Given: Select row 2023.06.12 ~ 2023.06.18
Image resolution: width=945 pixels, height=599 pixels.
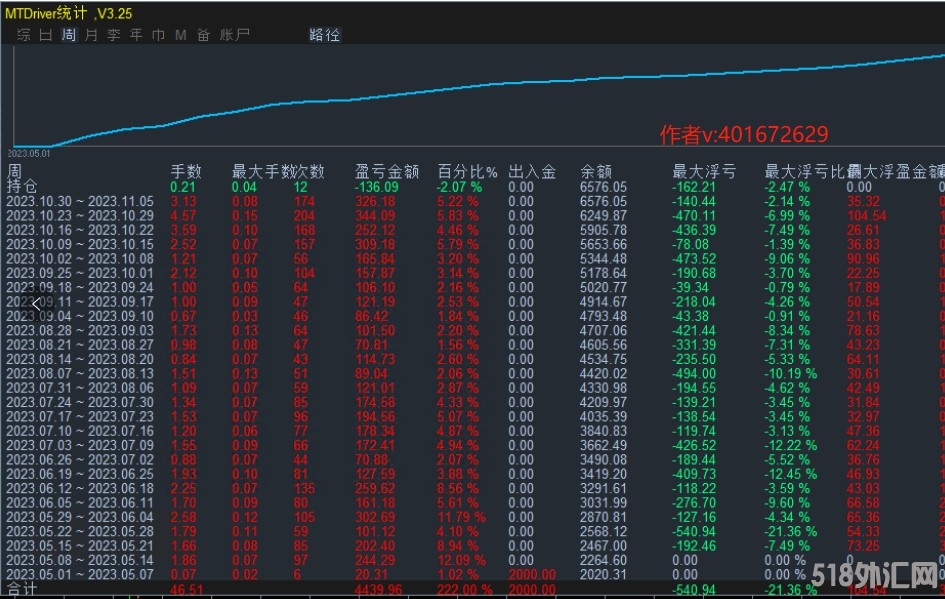Looking at the screenshot, I should tap(80, 488).
